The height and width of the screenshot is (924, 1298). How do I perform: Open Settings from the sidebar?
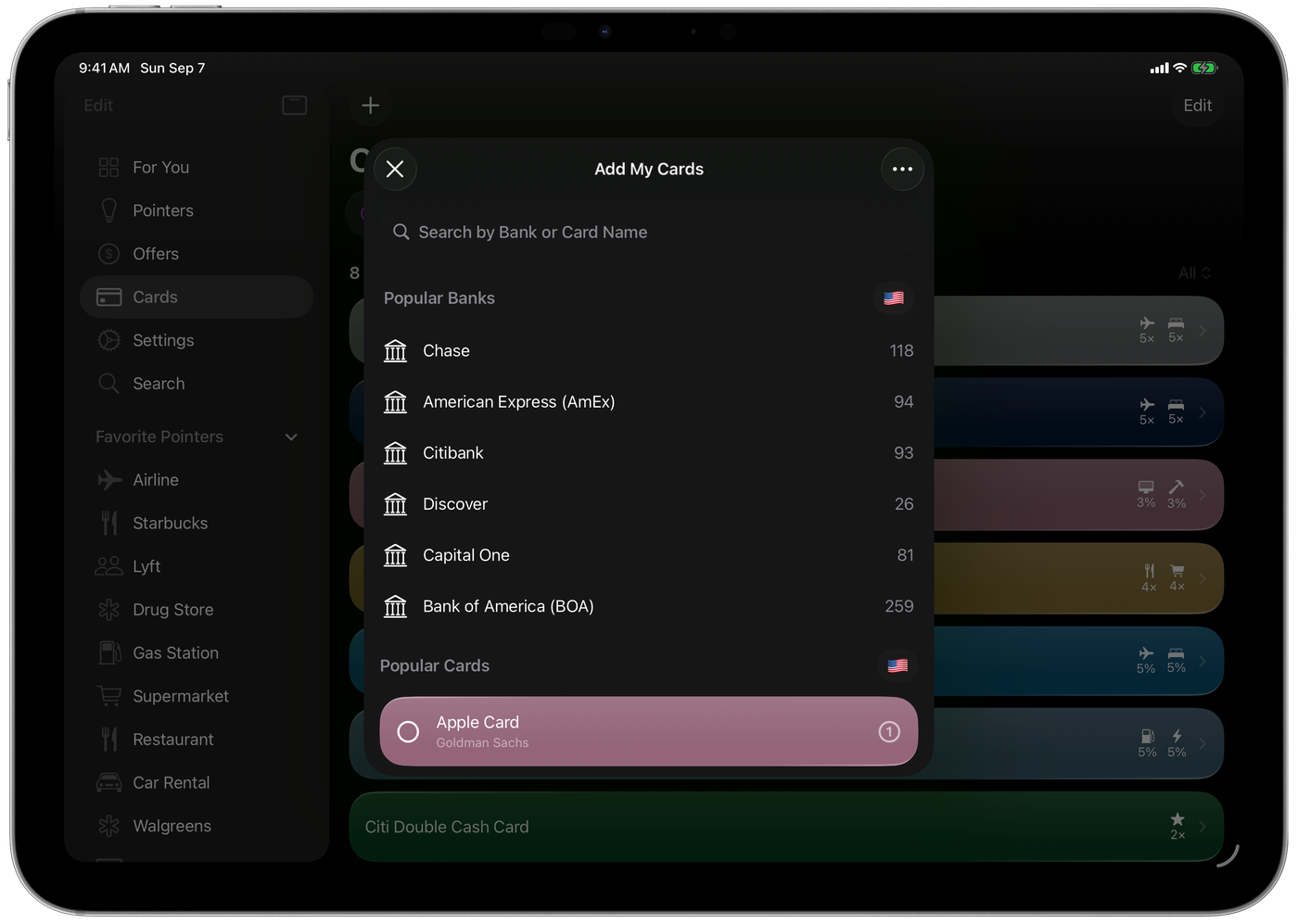[162, 340]
